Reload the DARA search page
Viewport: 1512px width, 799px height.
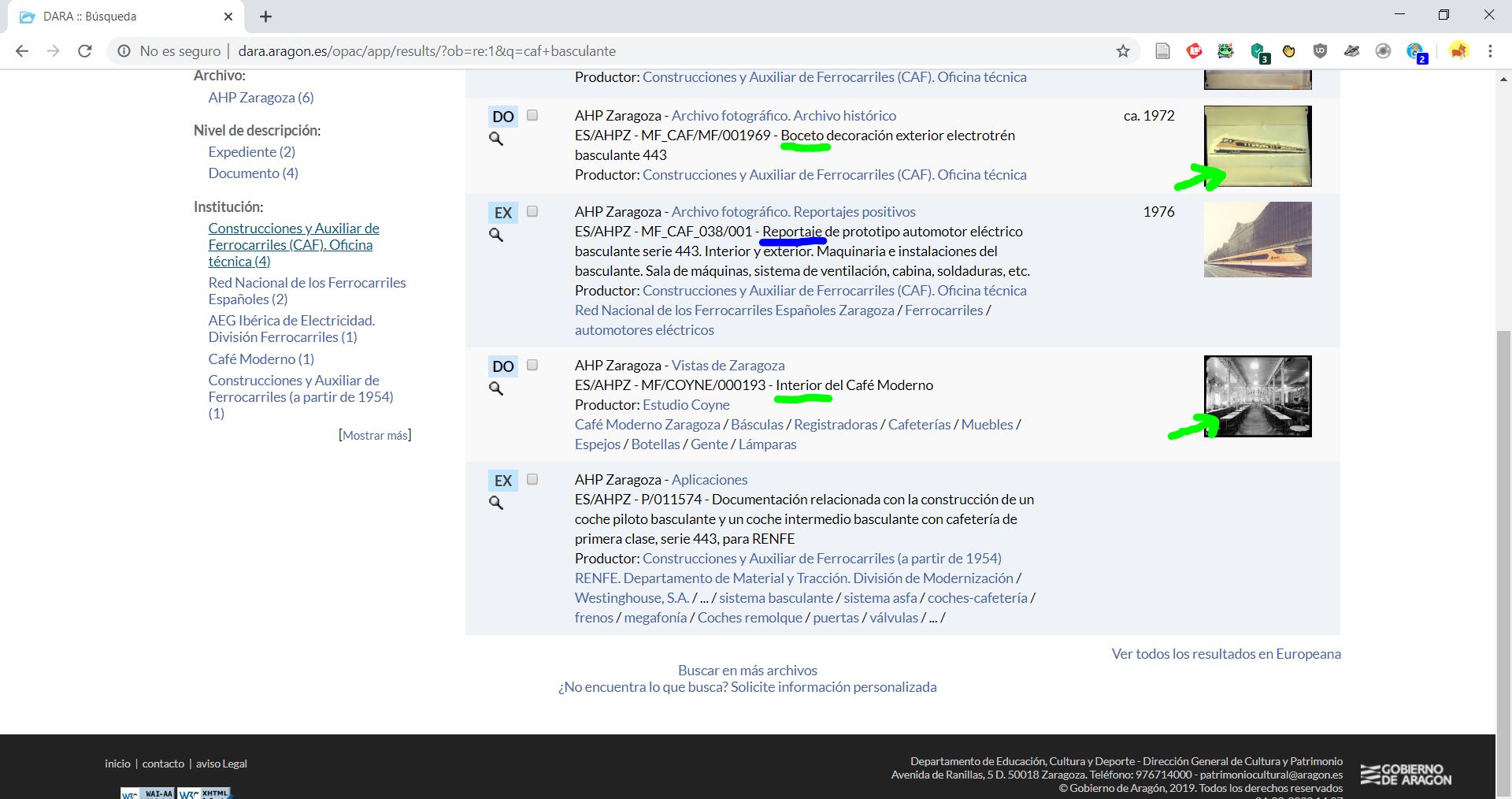pyautogui.click(x=84, y=51)
